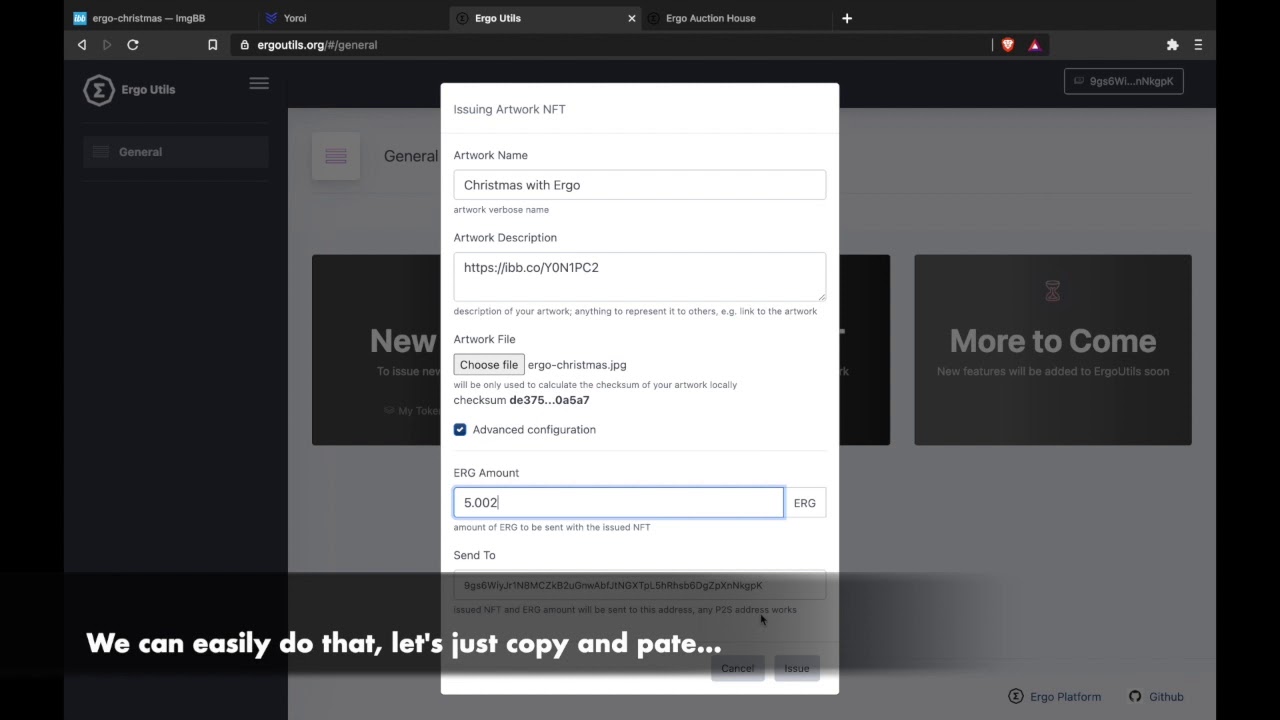Image resolution: width=1280 pixels, height=720 pixels.
Task: Bookmark this page with bookmark icon
Action: [212, 45]
